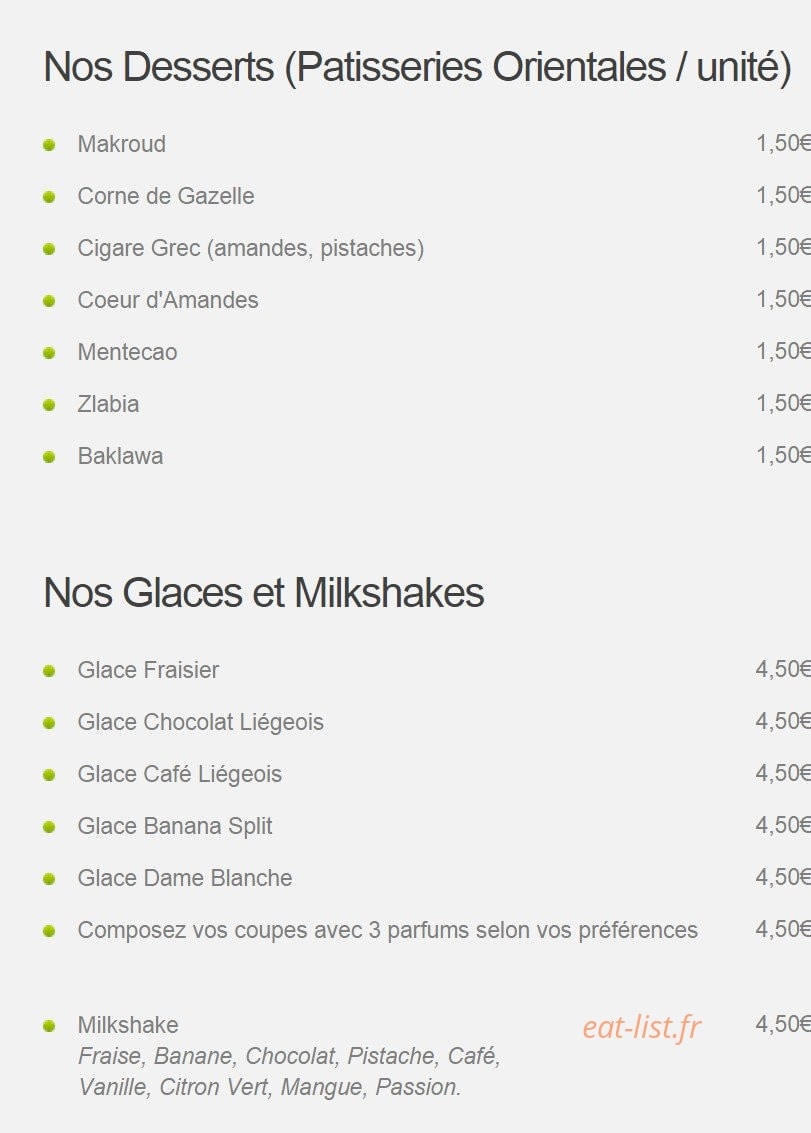This screenshot has height=1133, width=811.
Task: Click the bullet next to Glace Fraisier
Action: pos(49,671)
